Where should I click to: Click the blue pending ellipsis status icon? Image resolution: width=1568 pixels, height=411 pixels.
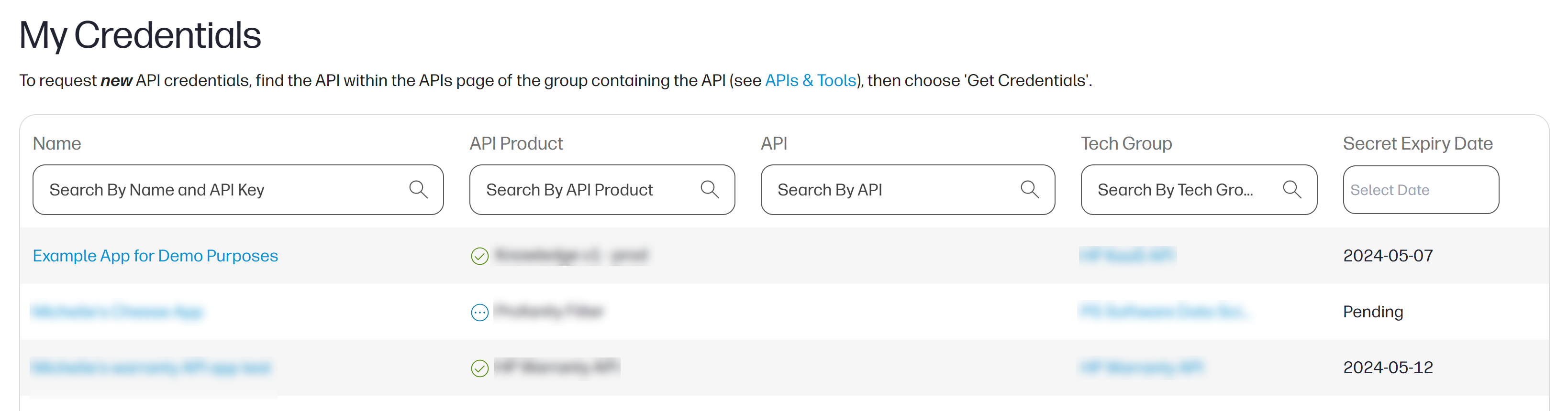[479, 313]
